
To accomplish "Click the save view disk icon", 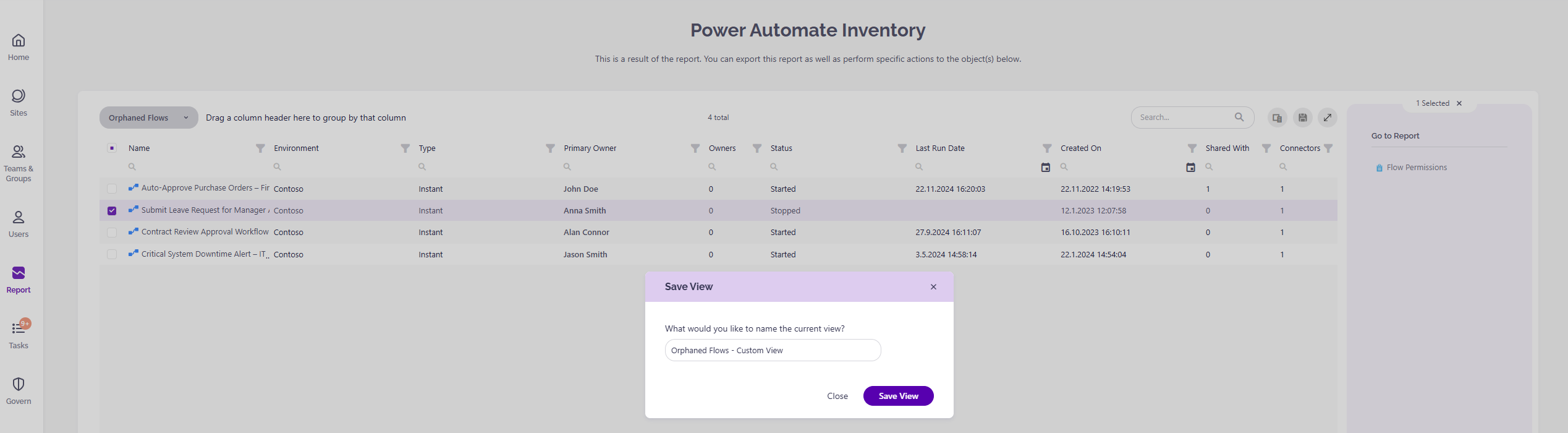I will [x=1303, y=118].
